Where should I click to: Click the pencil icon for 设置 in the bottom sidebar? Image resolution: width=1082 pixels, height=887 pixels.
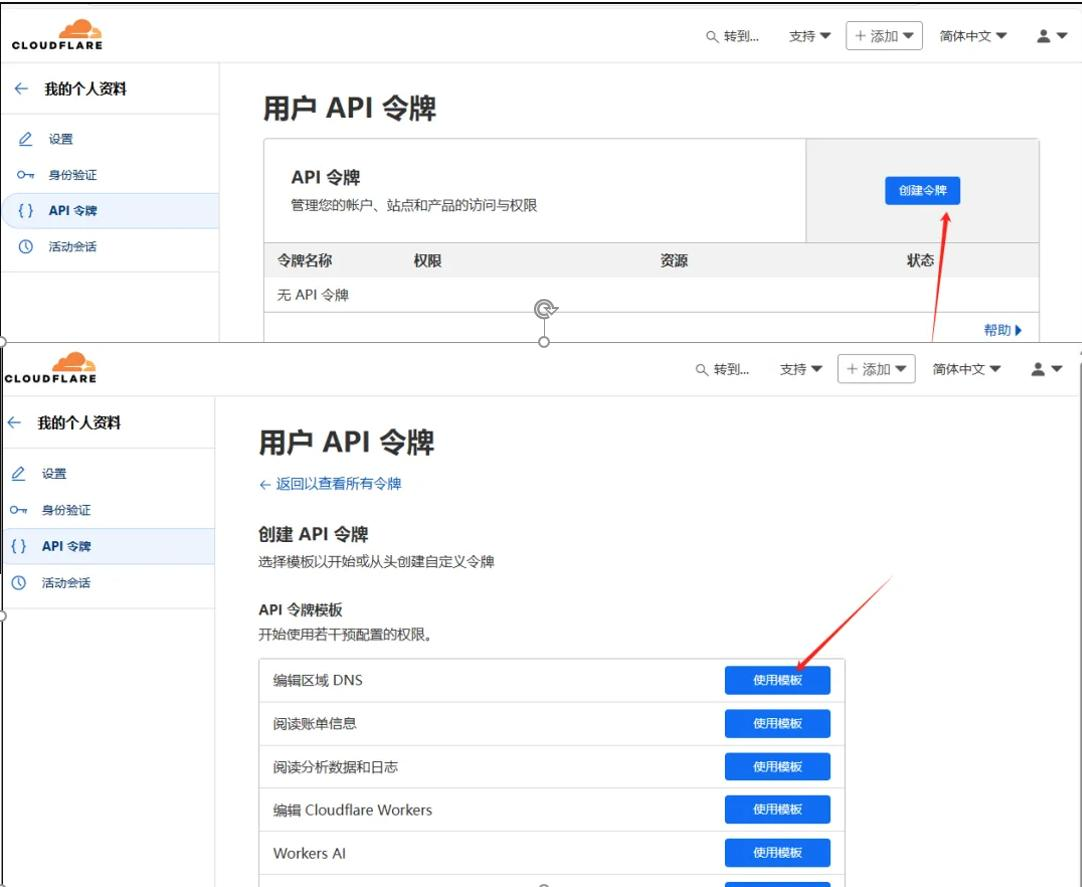[19, 474]
